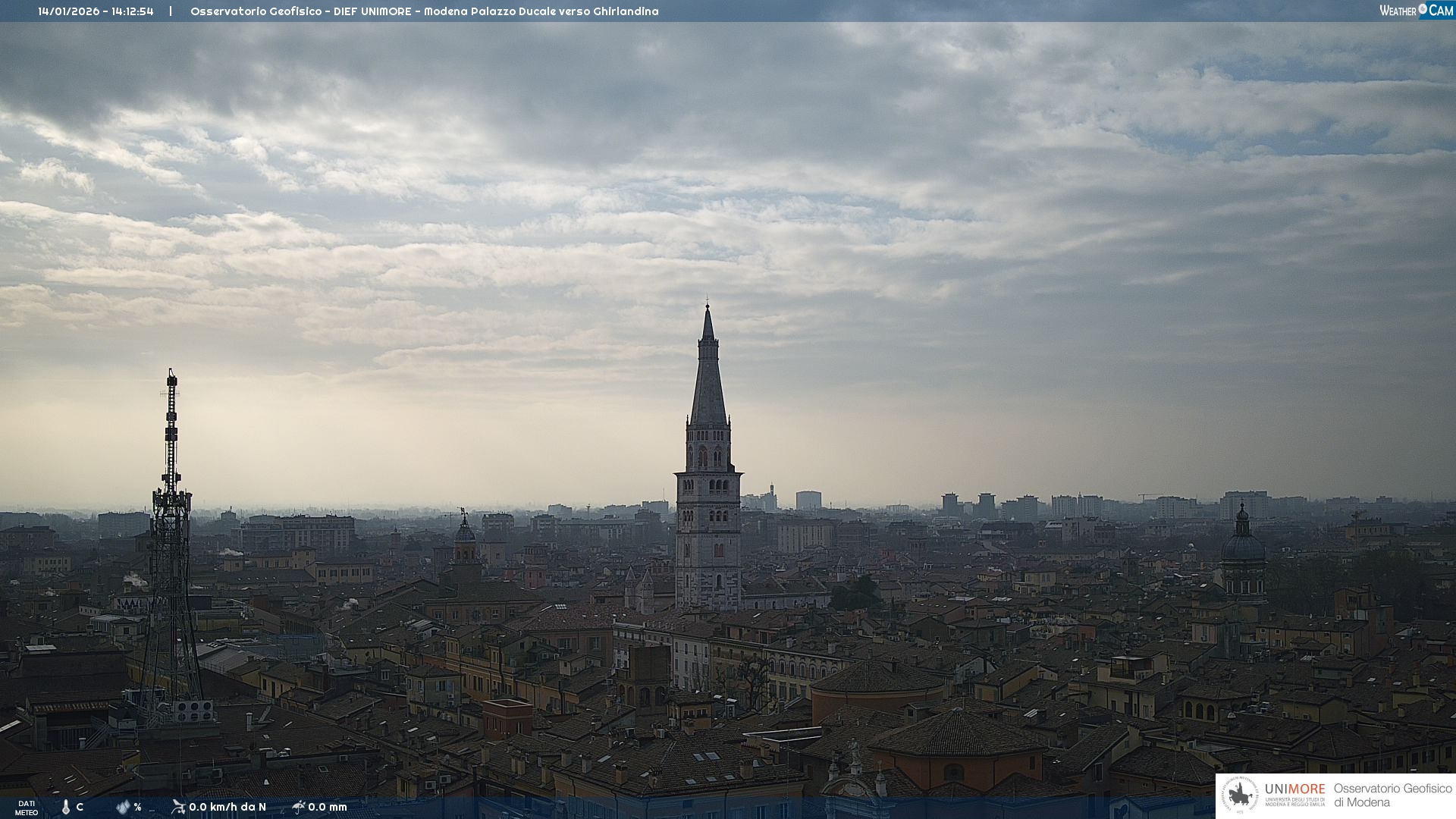Click the thermometer temperature icon
The width and height of the screenshot is (1456, 819).
(x=66, y=807)
